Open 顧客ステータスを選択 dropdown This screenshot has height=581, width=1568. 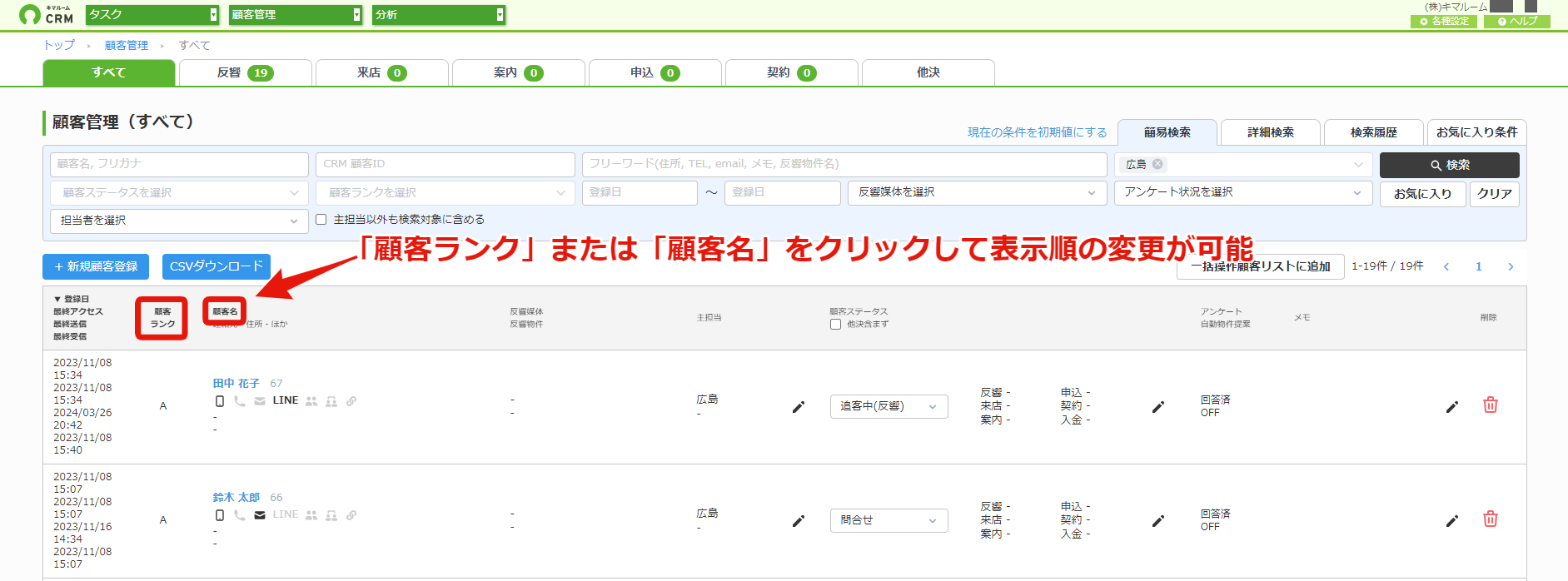(179, 192)
